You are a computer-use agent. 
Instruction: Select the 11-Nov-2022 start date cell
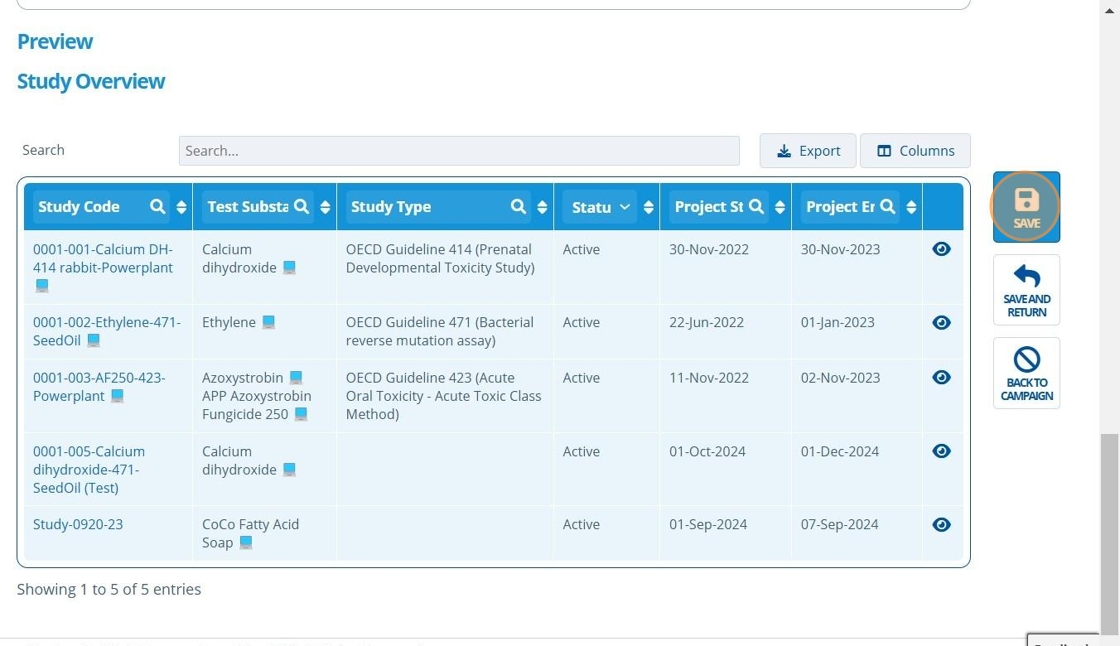(726, 395)
